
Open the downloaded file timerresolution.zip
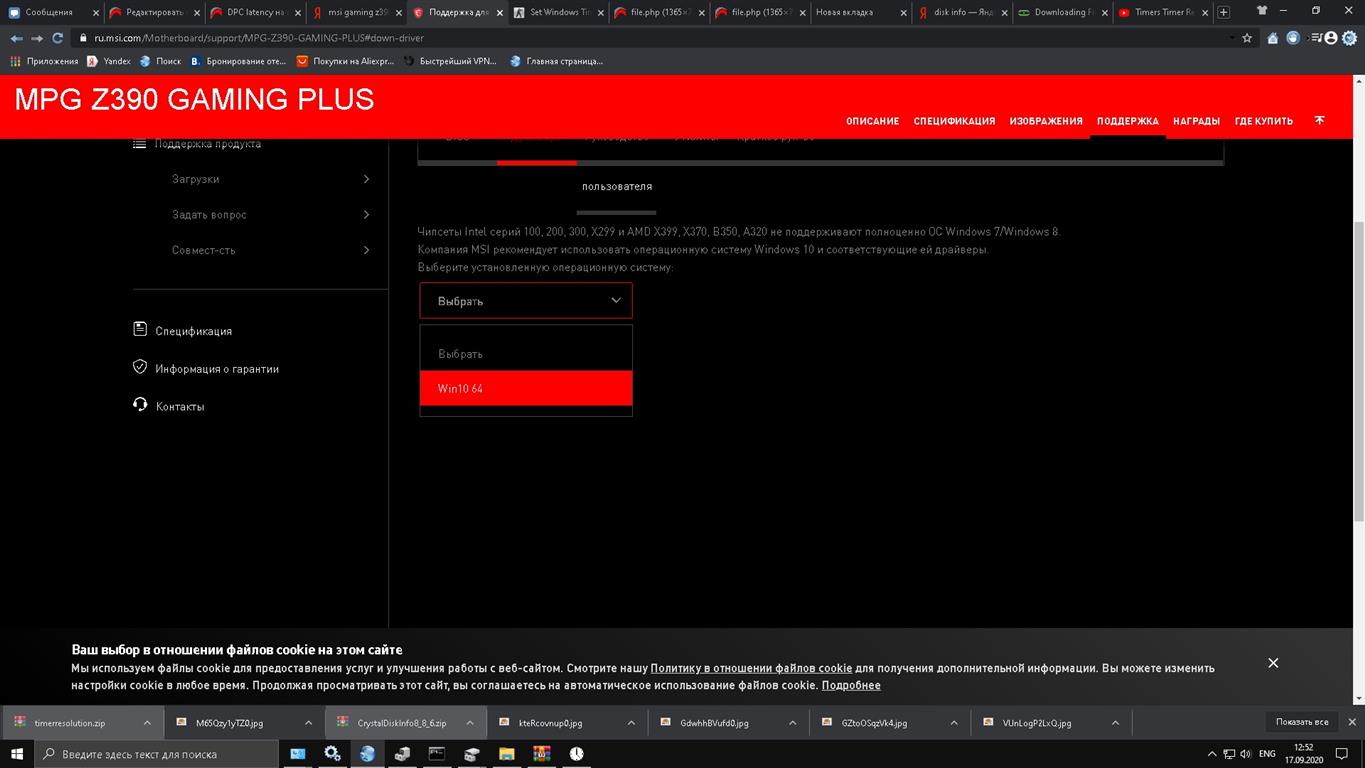(x=70, y=722)
